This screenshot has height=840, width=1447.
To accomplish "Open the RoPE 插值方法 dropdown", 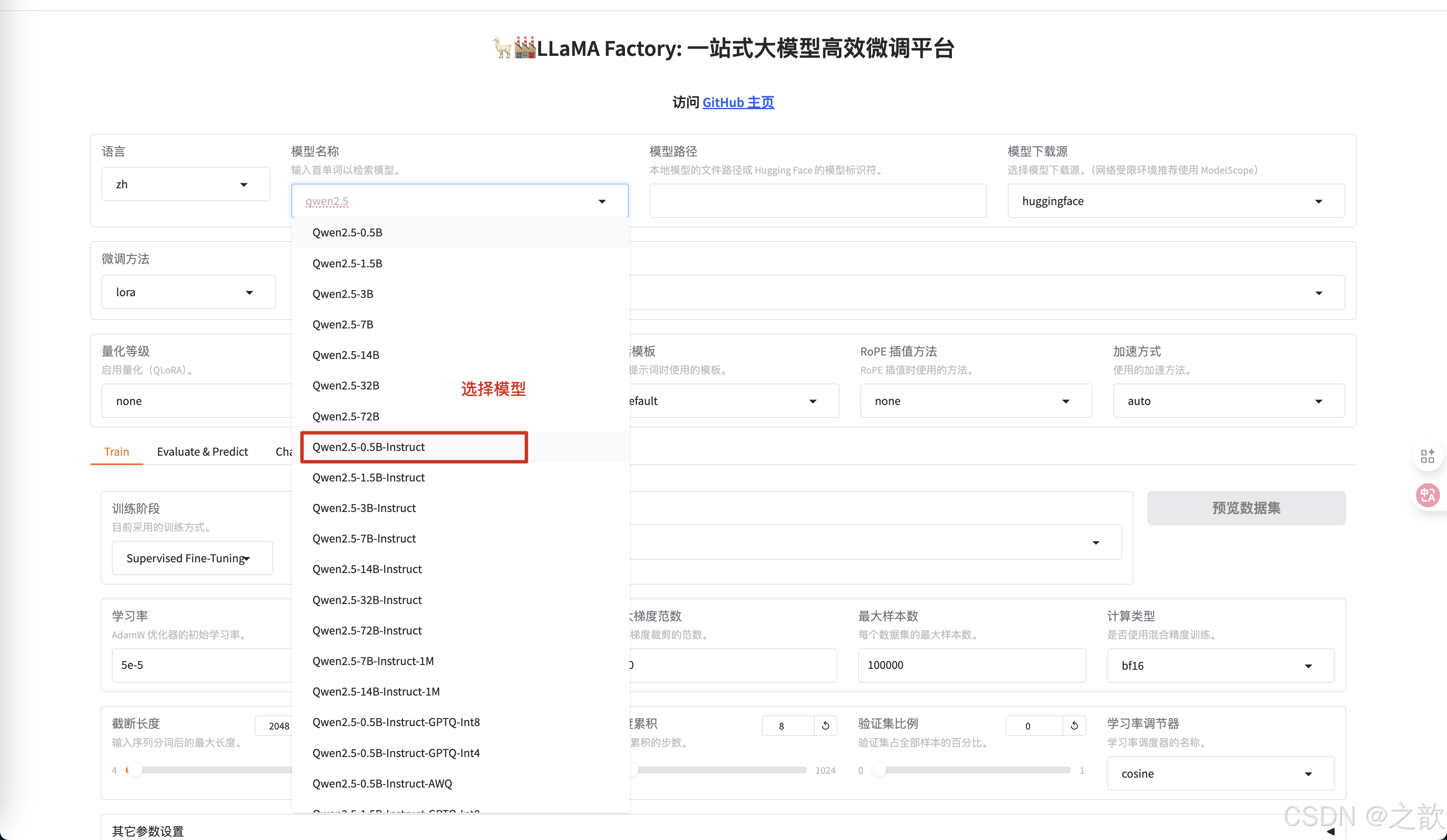I will (x=976, y=401).
